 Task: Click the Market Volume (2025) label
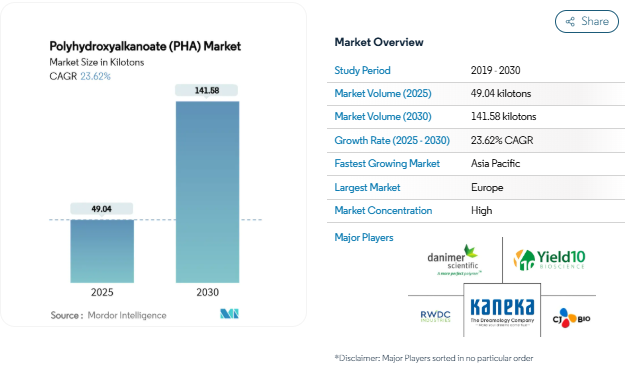[x=383, y=94]
